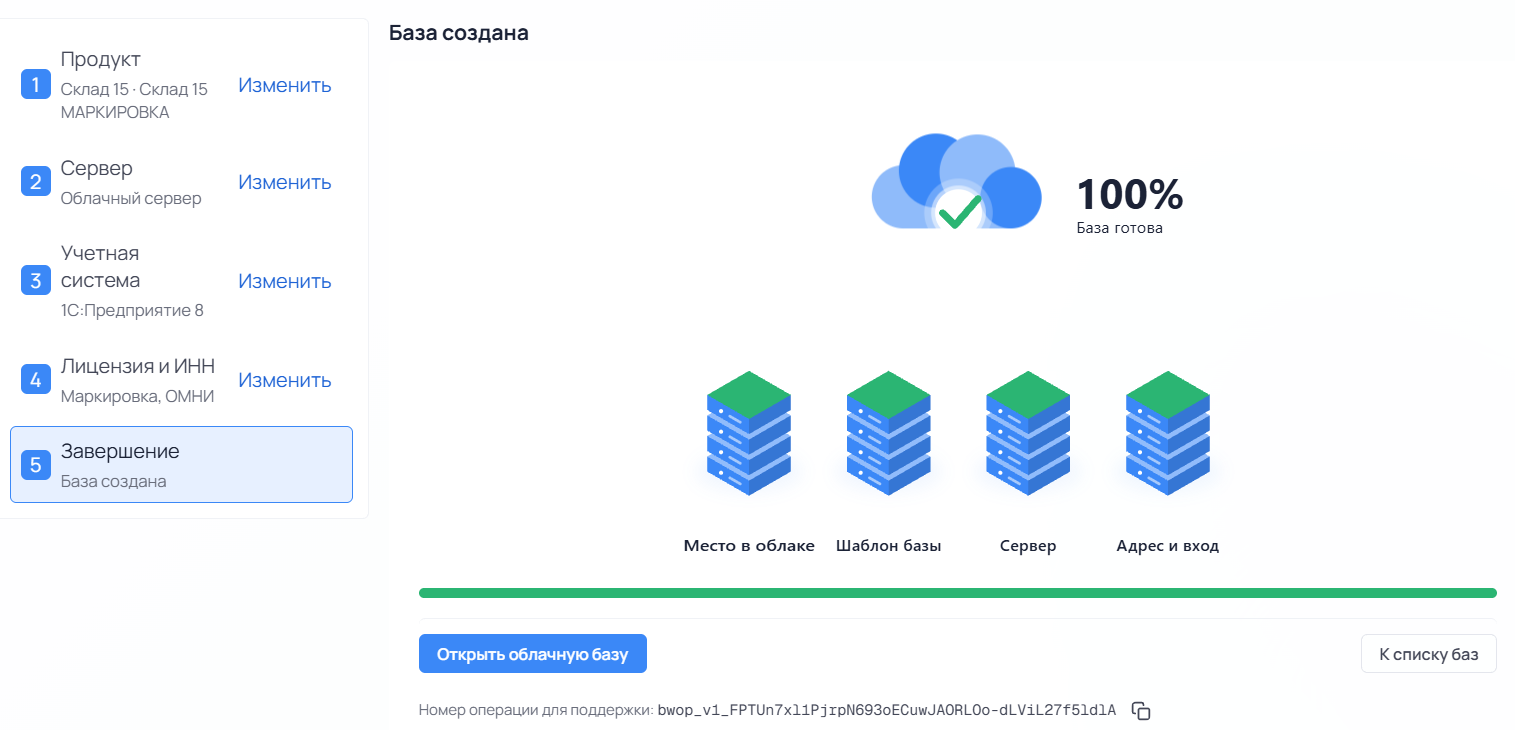1515x730 pixels.
Task: Click the "База готова" status text
Action: [x=1120, y=228]
